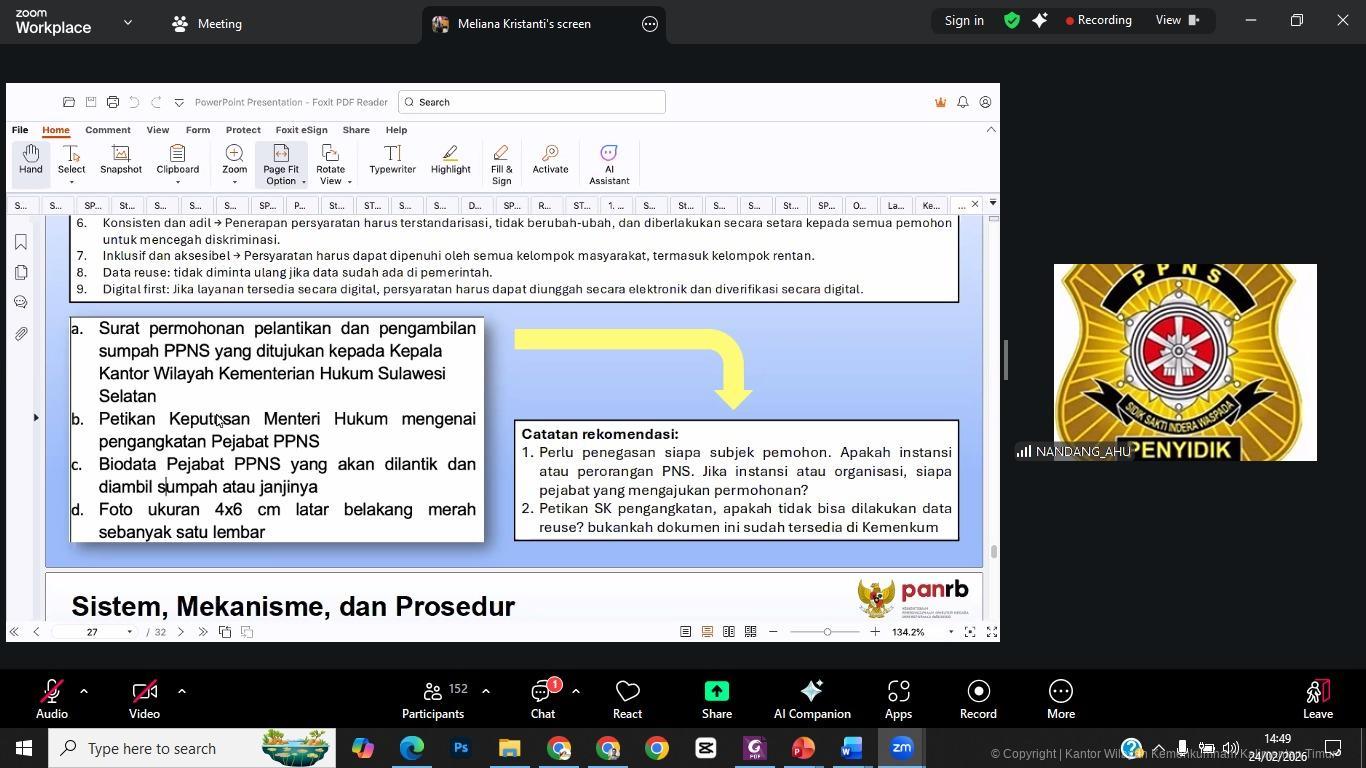The height and width of the screenshot is (768, 1366).
Task: Adjust the zoom level slider
Action: pos(827,632)
